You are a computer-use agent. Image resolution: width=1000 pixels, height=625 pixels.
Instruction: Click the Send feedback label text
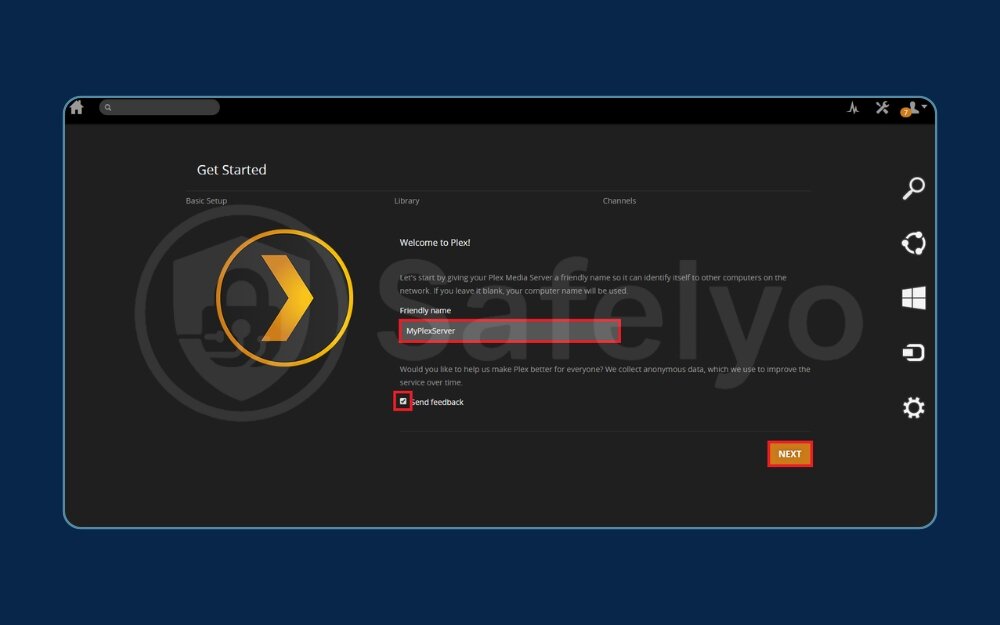click(x=440, y=401)
